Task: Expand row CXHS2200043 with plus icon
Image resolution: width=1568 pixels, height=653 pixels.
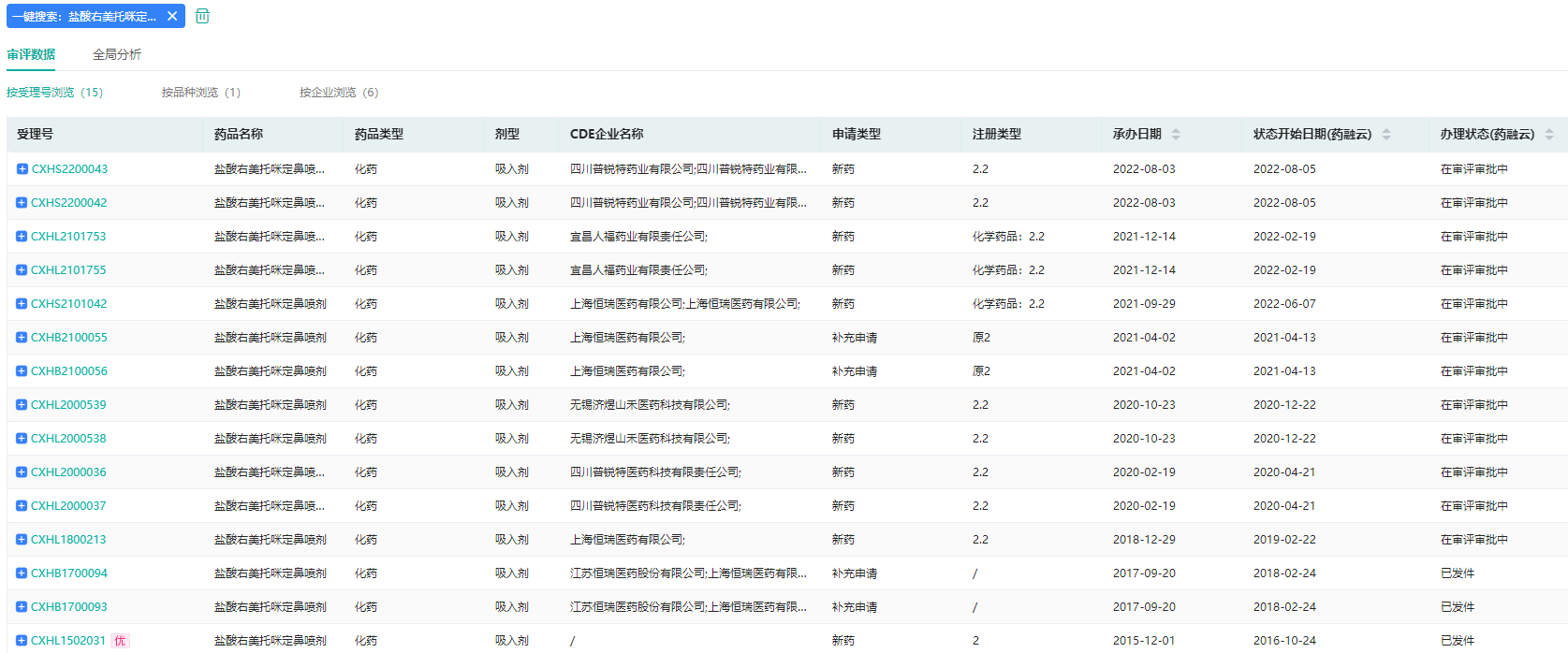Action: [22, 169]
